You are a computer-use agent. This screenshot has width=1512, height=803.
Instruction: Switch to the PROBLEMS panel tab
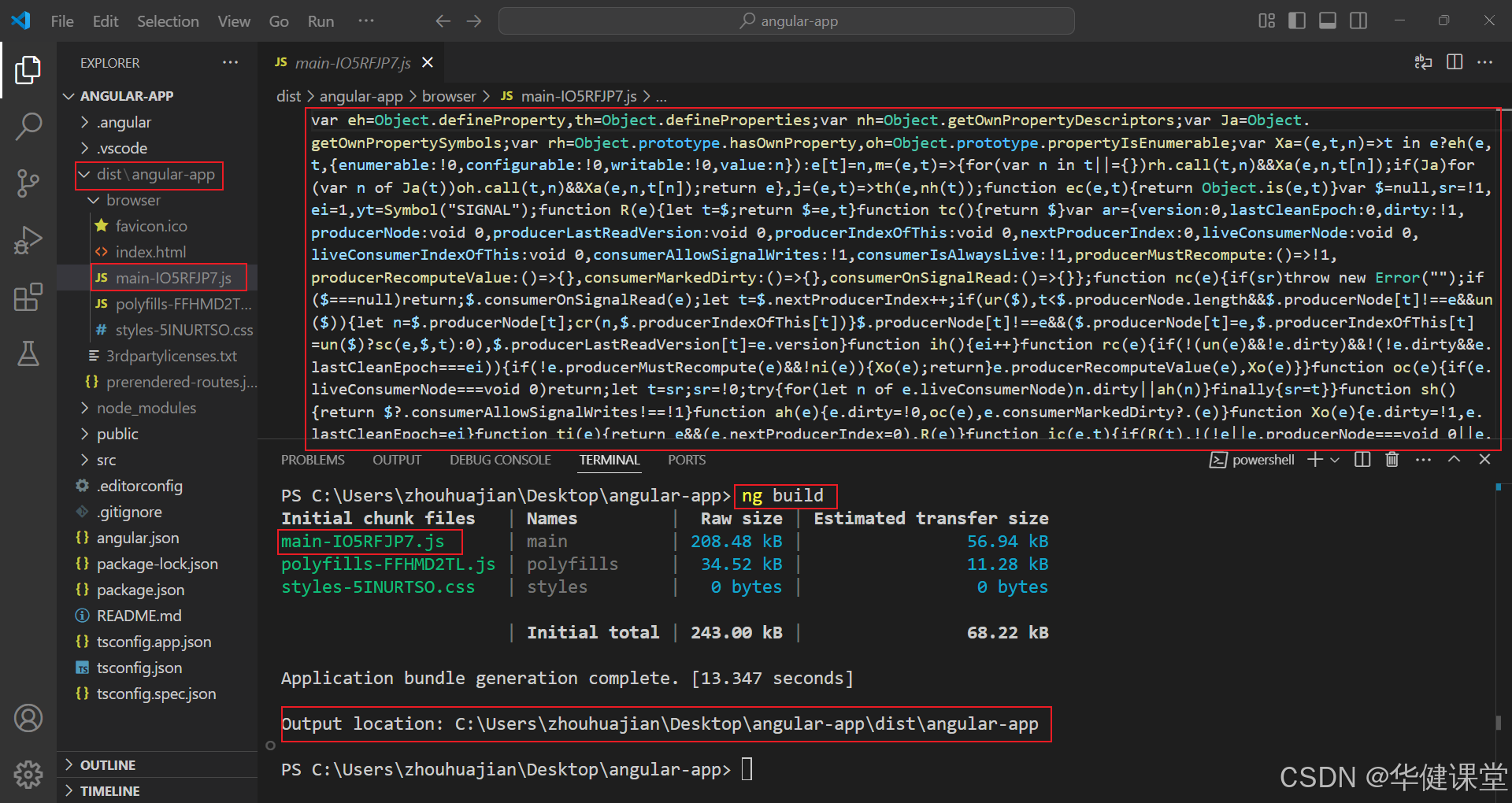(313, 460)
